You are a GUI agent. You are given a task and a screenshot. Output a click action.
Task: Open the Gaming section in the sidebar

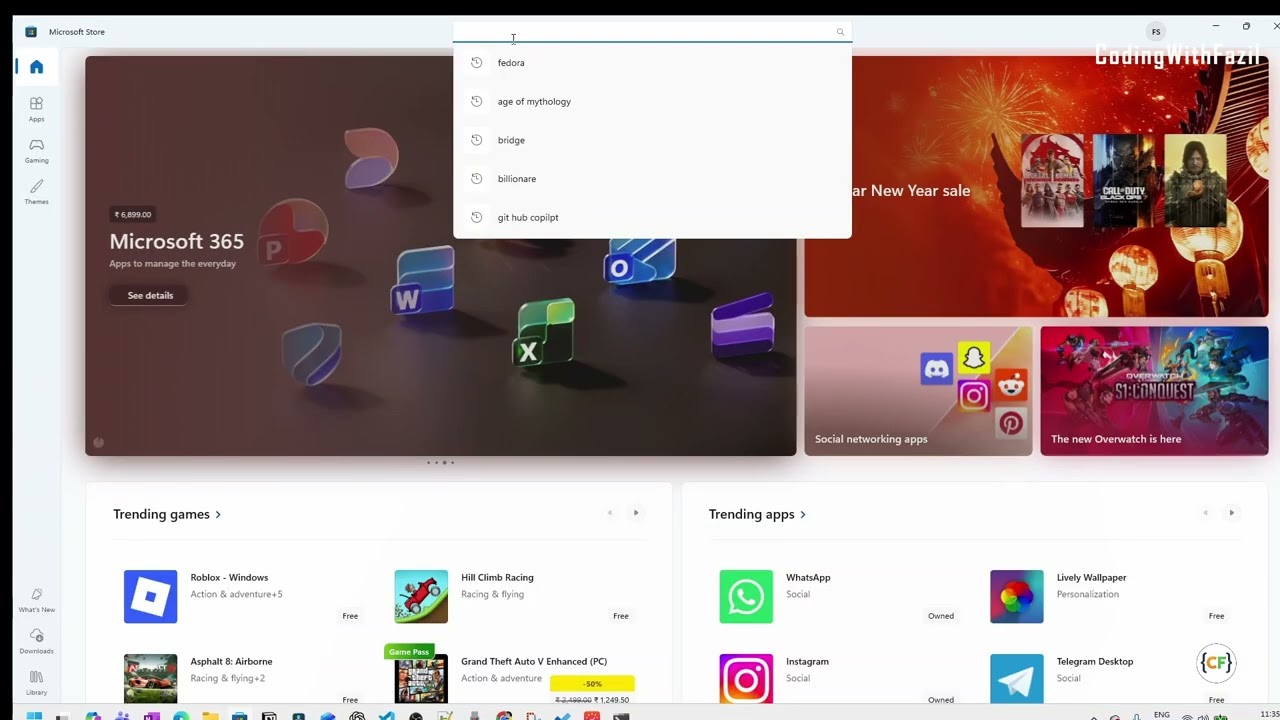[36, 150]
